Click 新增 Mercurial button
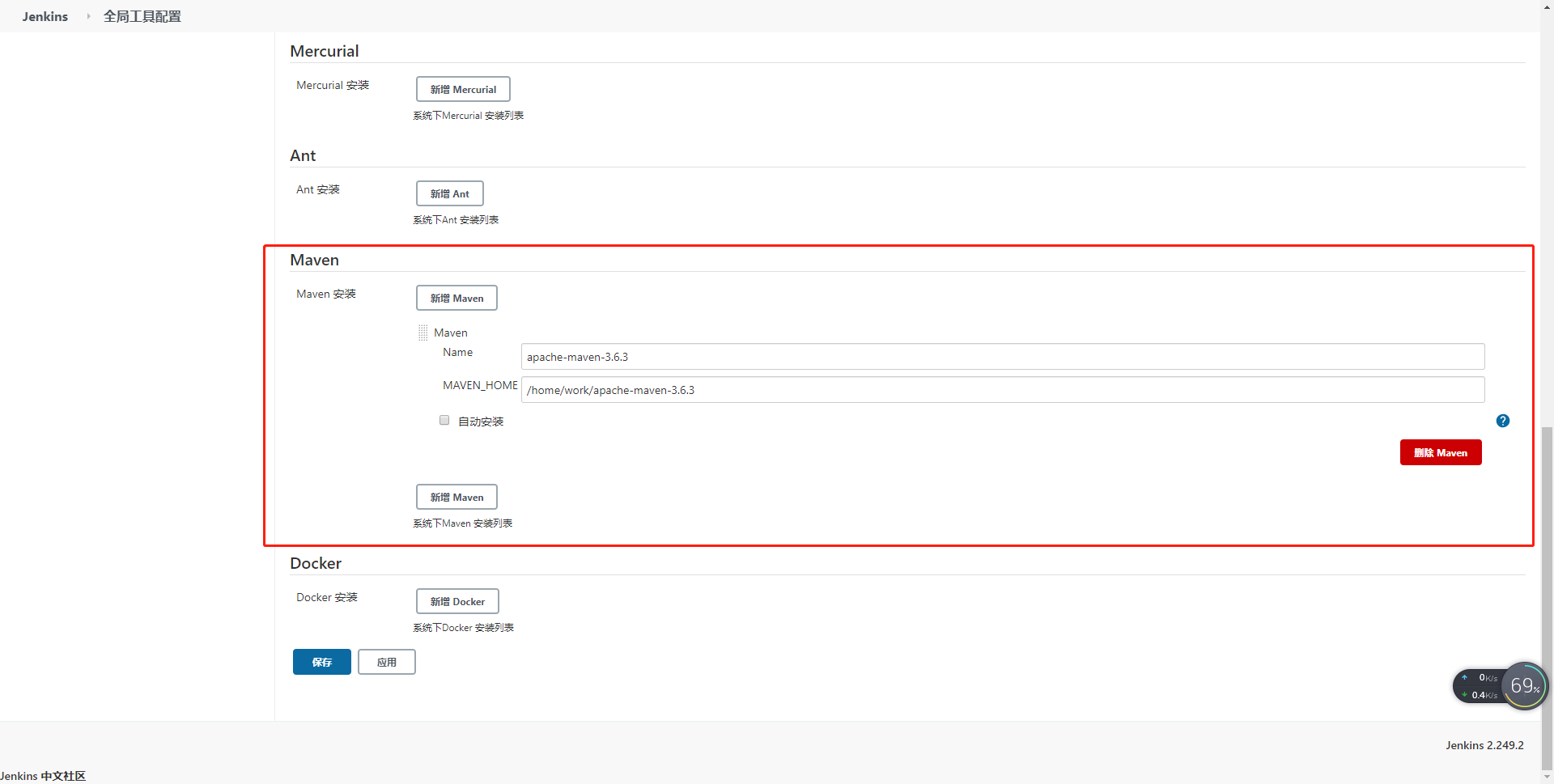 click(x=463, y=89)
